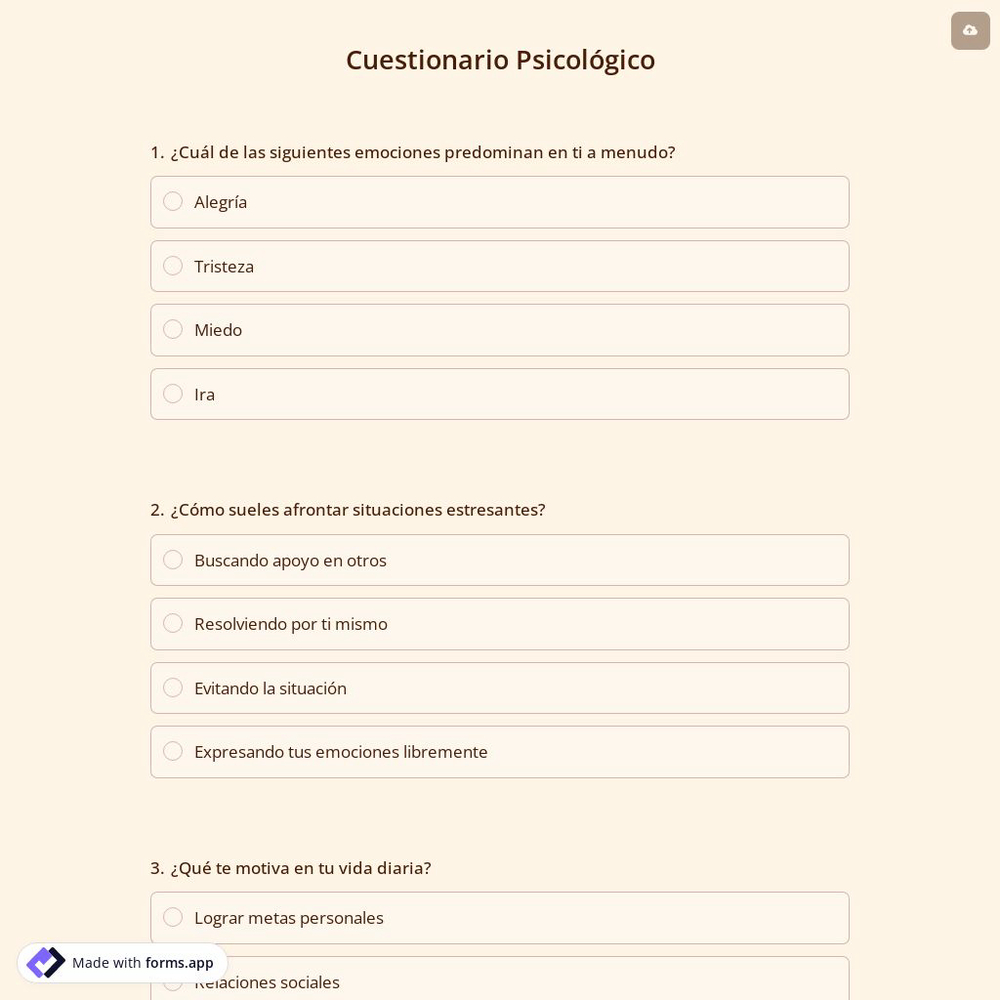The width and height of the screenshot is (1000, 1000).
Task: Select Lograr metas personales option
Action: [173, 917]
